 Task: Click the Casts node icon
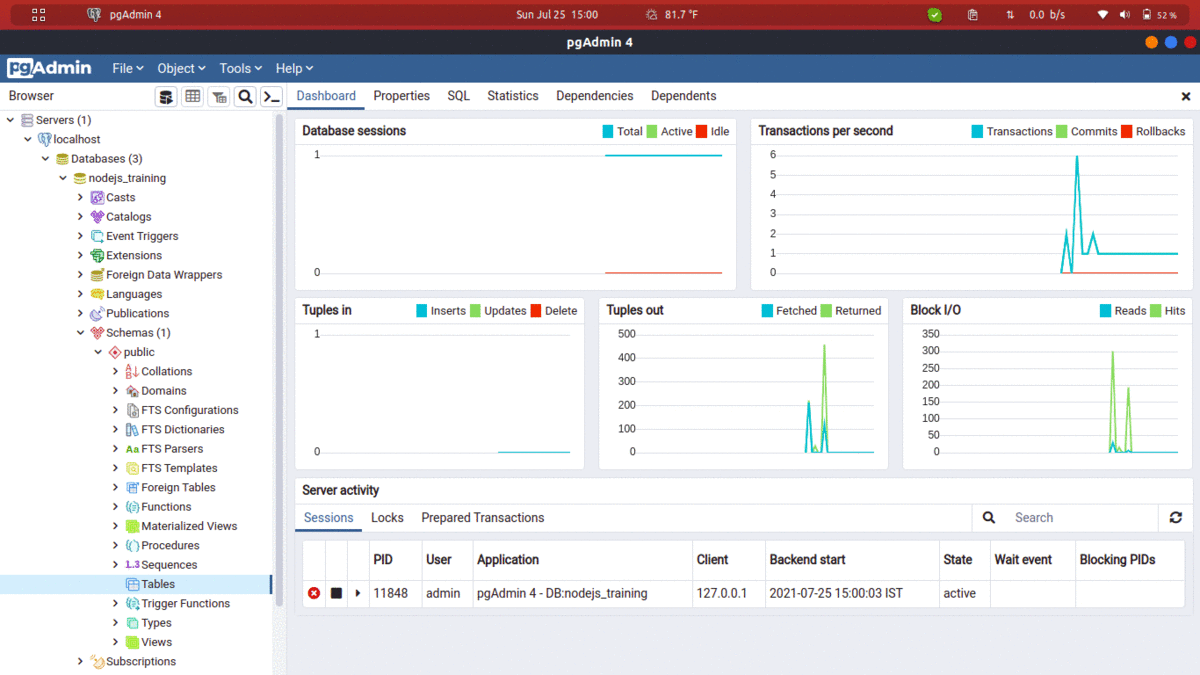(97, 198)
